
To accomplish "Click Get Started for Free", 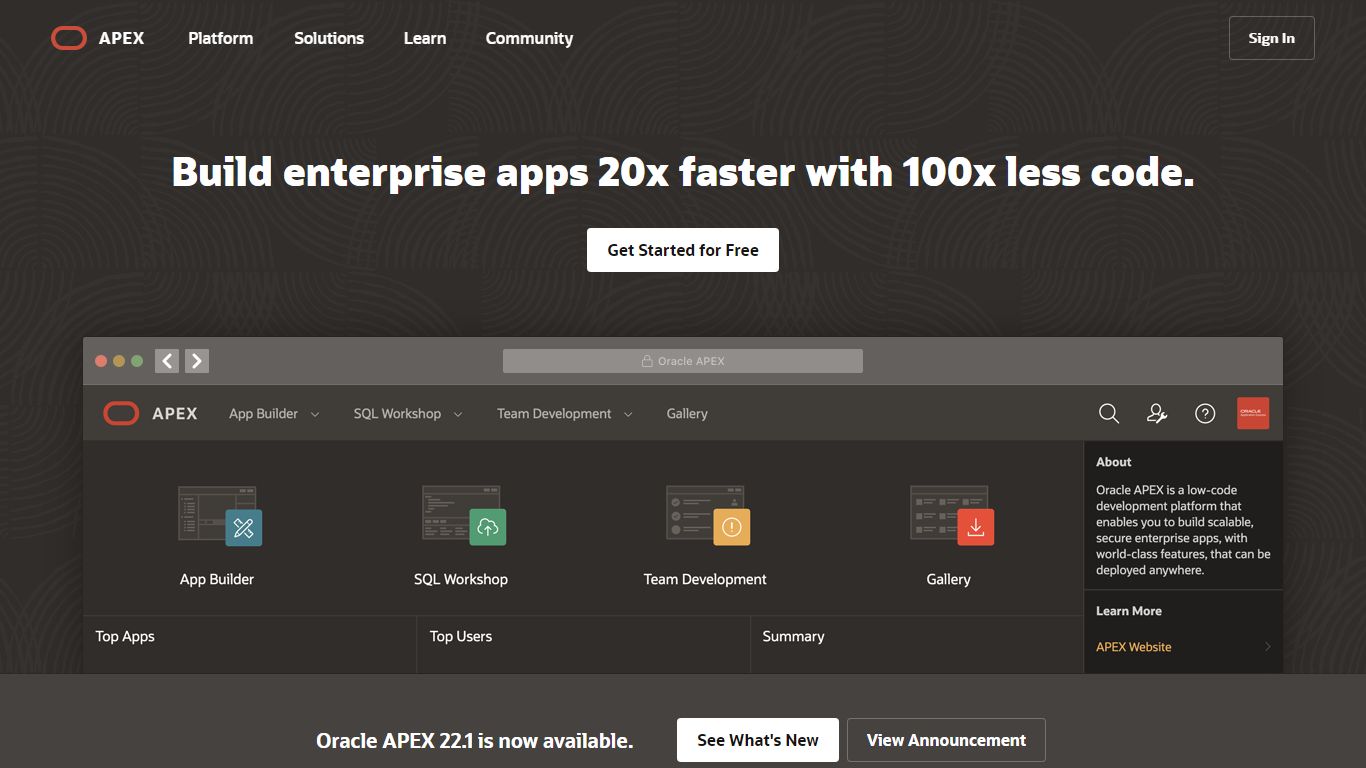I will (x=683, y=250).
